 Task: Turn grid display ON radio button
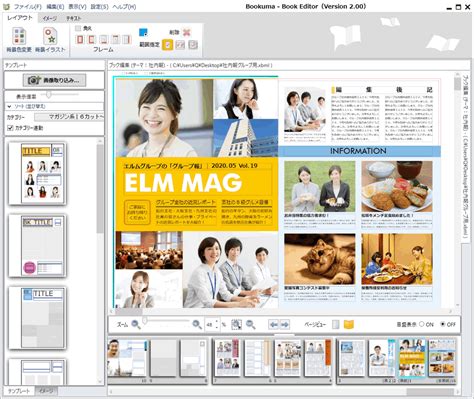[422, 324]
